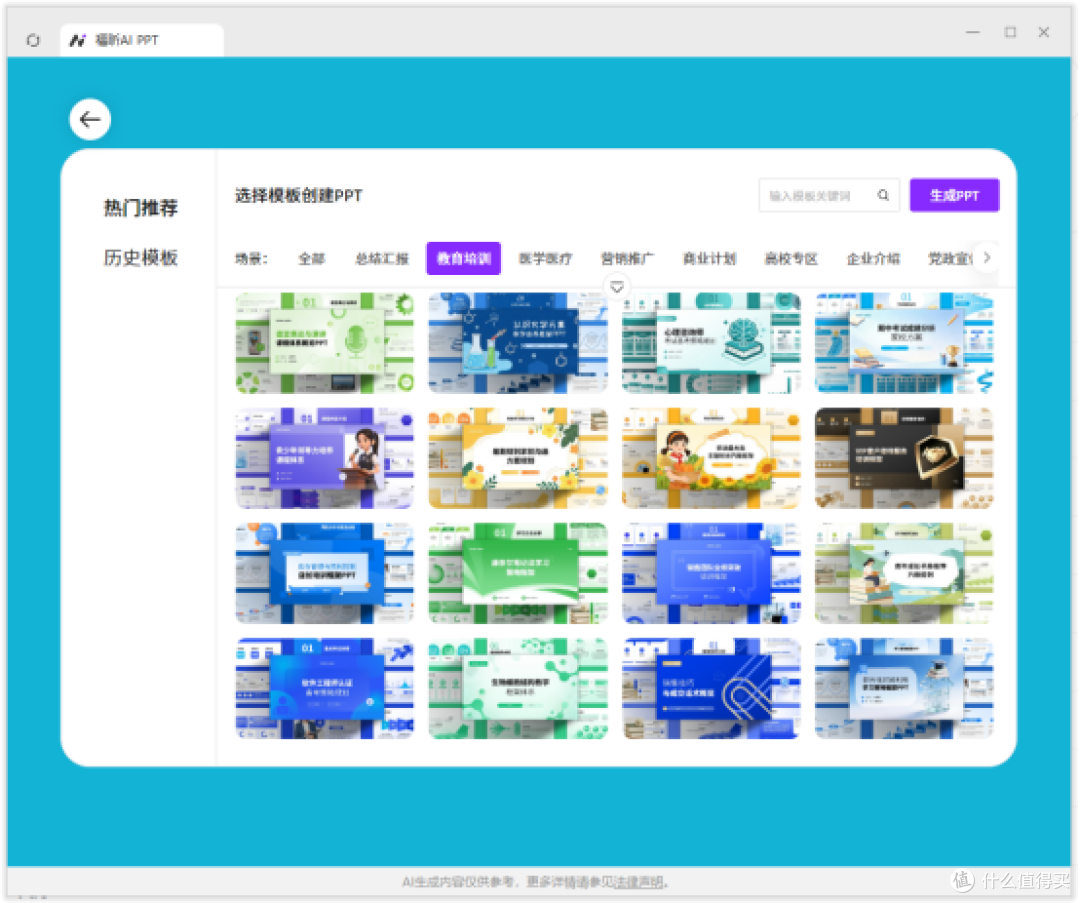1080x903 pixels.
Task: Minimize the 福昕AI PPT window
Action: (x=973, y=32)
